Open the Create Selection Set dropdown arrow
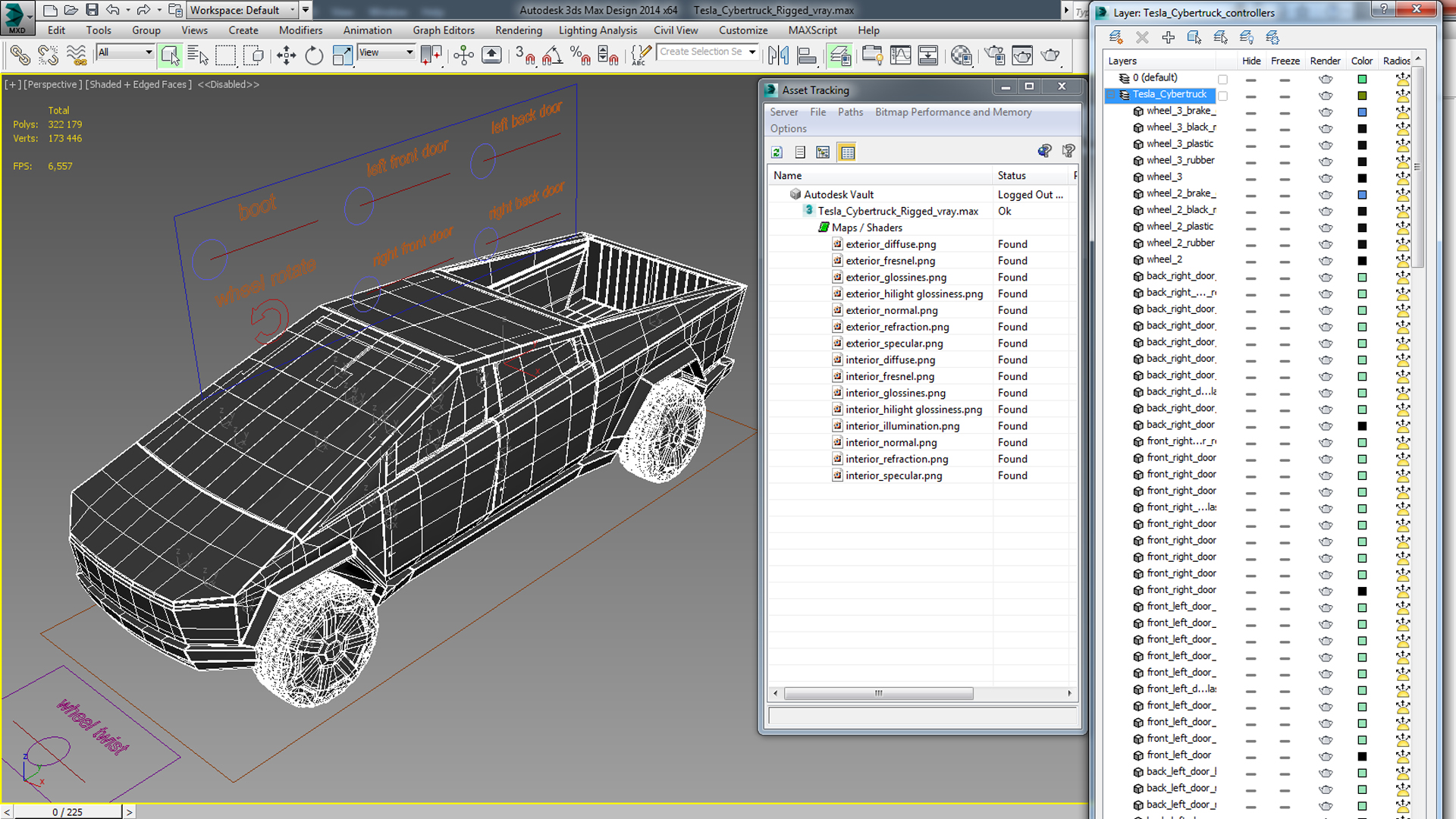Screen dimensions: 1456x819 [x=752, y=52]
